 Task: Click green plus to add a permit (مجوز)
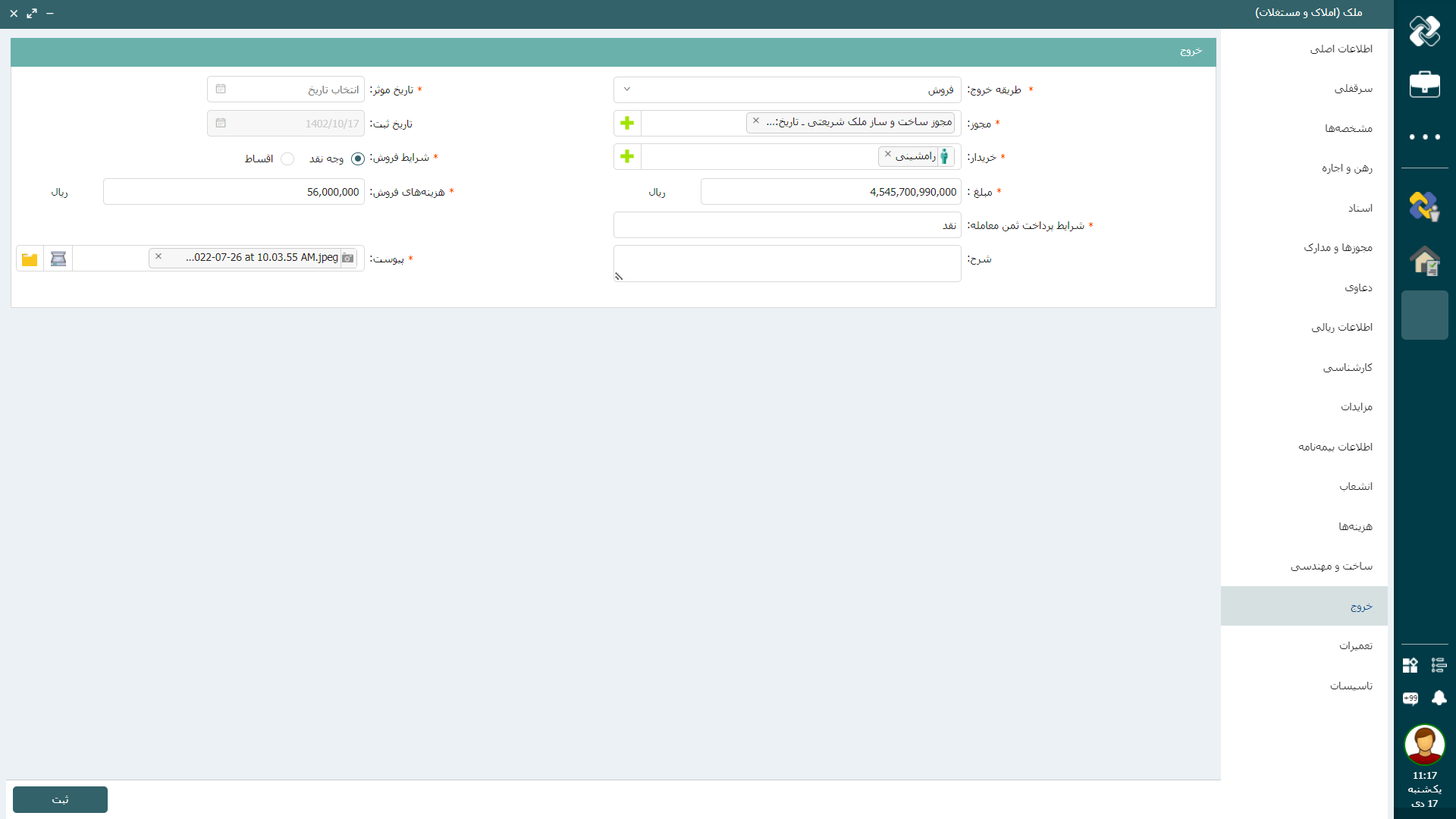[627, 123]
